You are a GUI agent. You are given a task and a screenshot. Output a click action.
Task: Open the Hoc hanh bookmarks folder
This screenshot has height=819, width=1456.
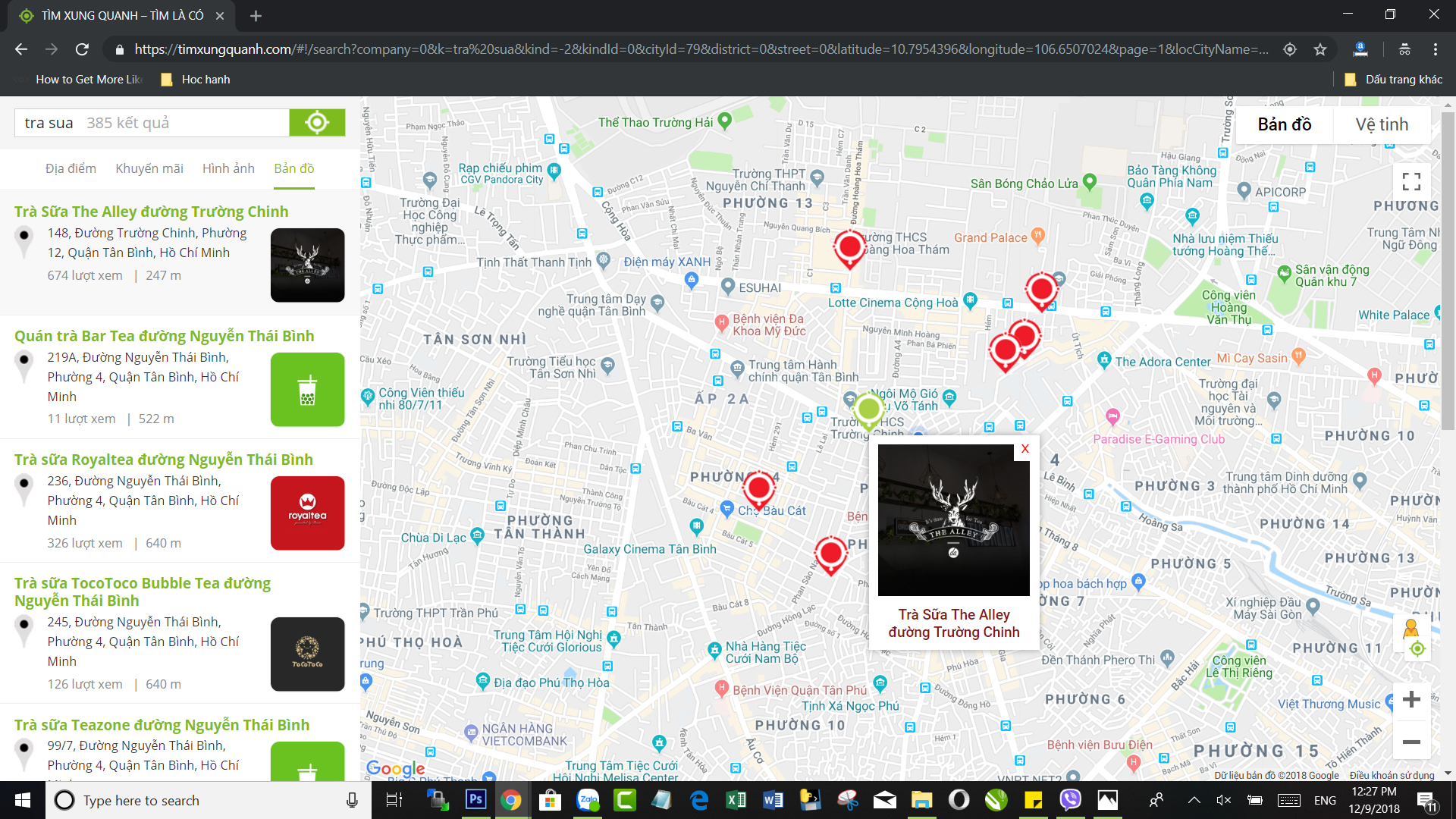196,80
